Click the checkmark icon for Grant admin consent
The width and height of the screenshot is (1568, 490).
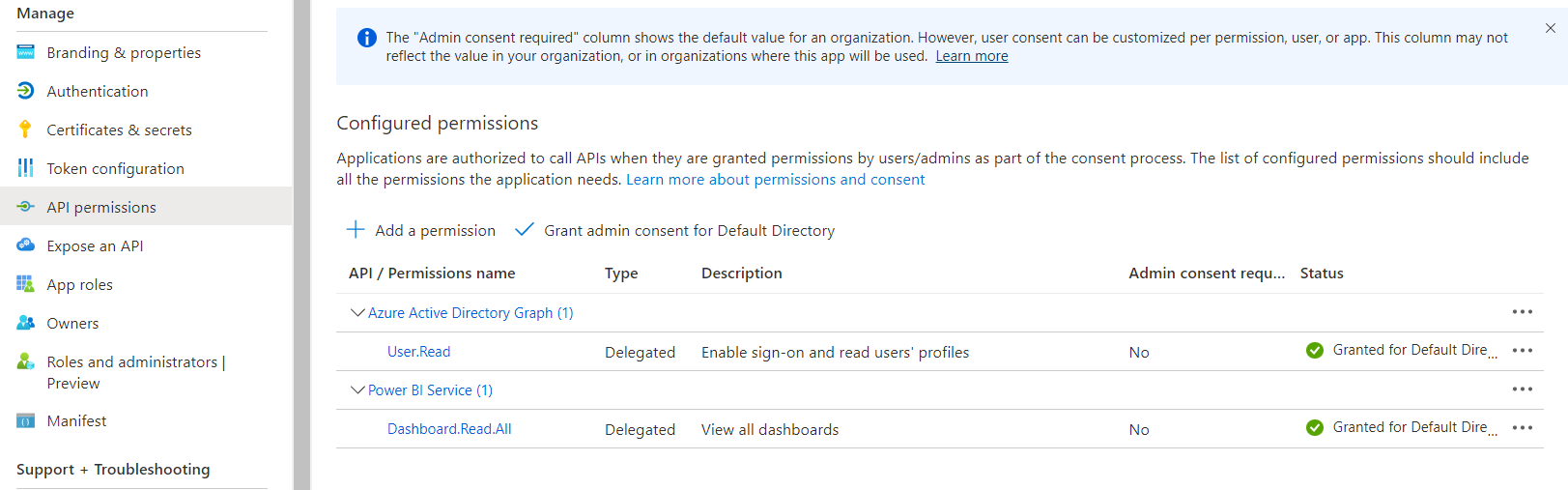pyautogui.click(x=525, y=229)
